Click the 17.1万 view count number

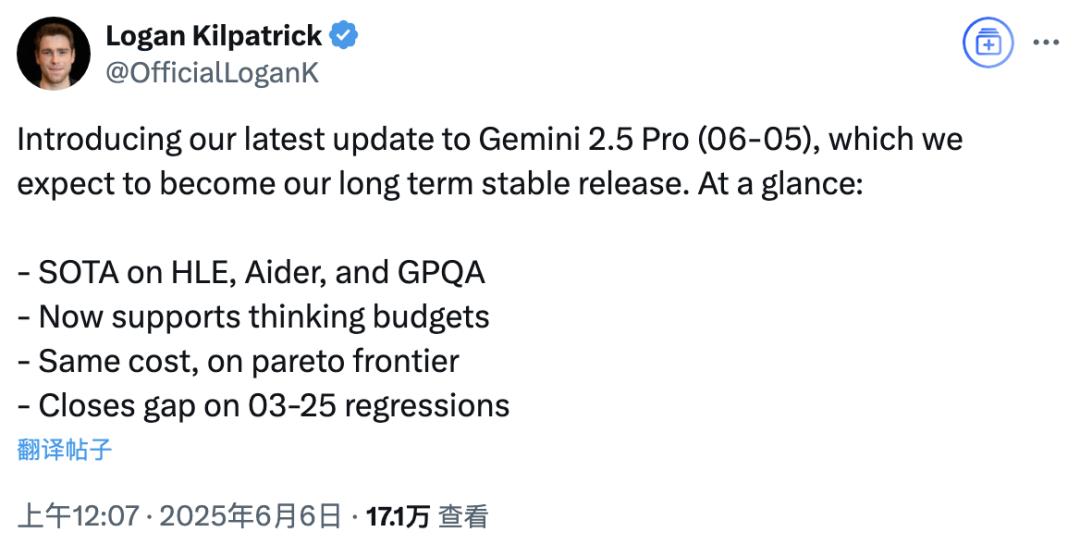[x=397, y=516]
